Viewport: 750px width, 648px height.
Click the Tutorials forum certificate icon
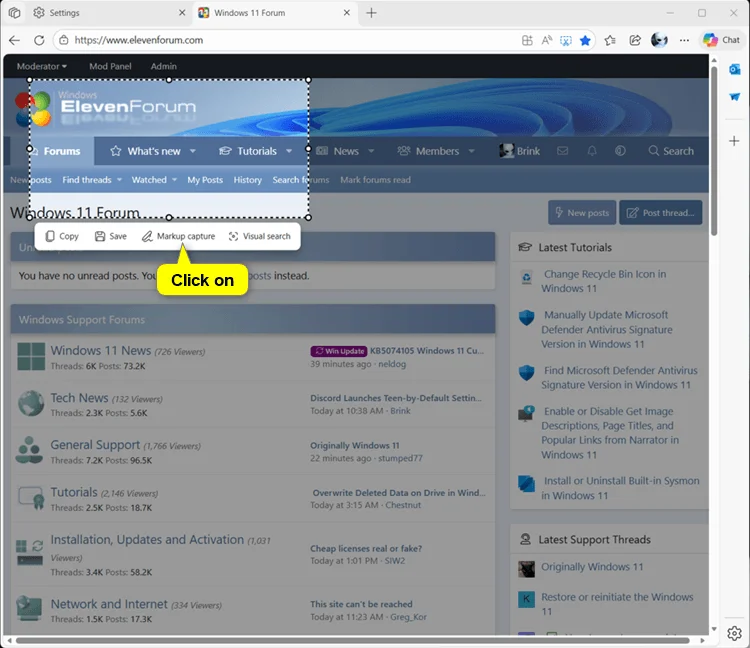[x=31, y=499]
